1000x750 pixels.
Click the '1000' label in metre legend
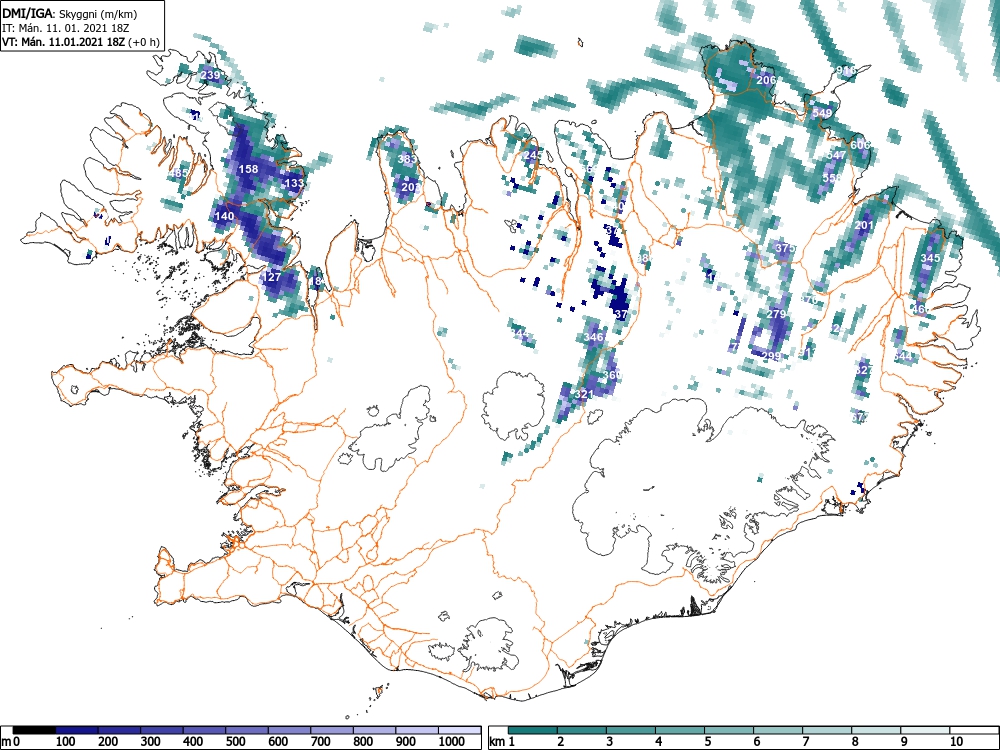pyautogui.click(x=452, y=742)
